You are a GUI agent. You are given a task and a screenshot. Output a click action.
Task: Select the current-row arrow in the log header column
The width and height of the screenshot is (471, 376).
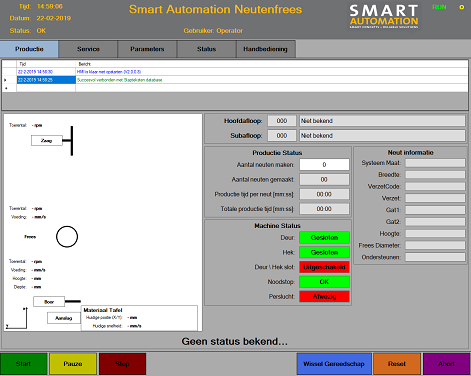5,80
